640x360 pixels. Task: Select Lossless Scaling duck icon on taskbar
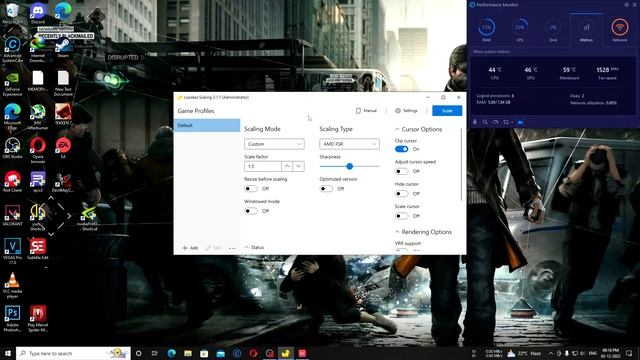pos(286,353)
